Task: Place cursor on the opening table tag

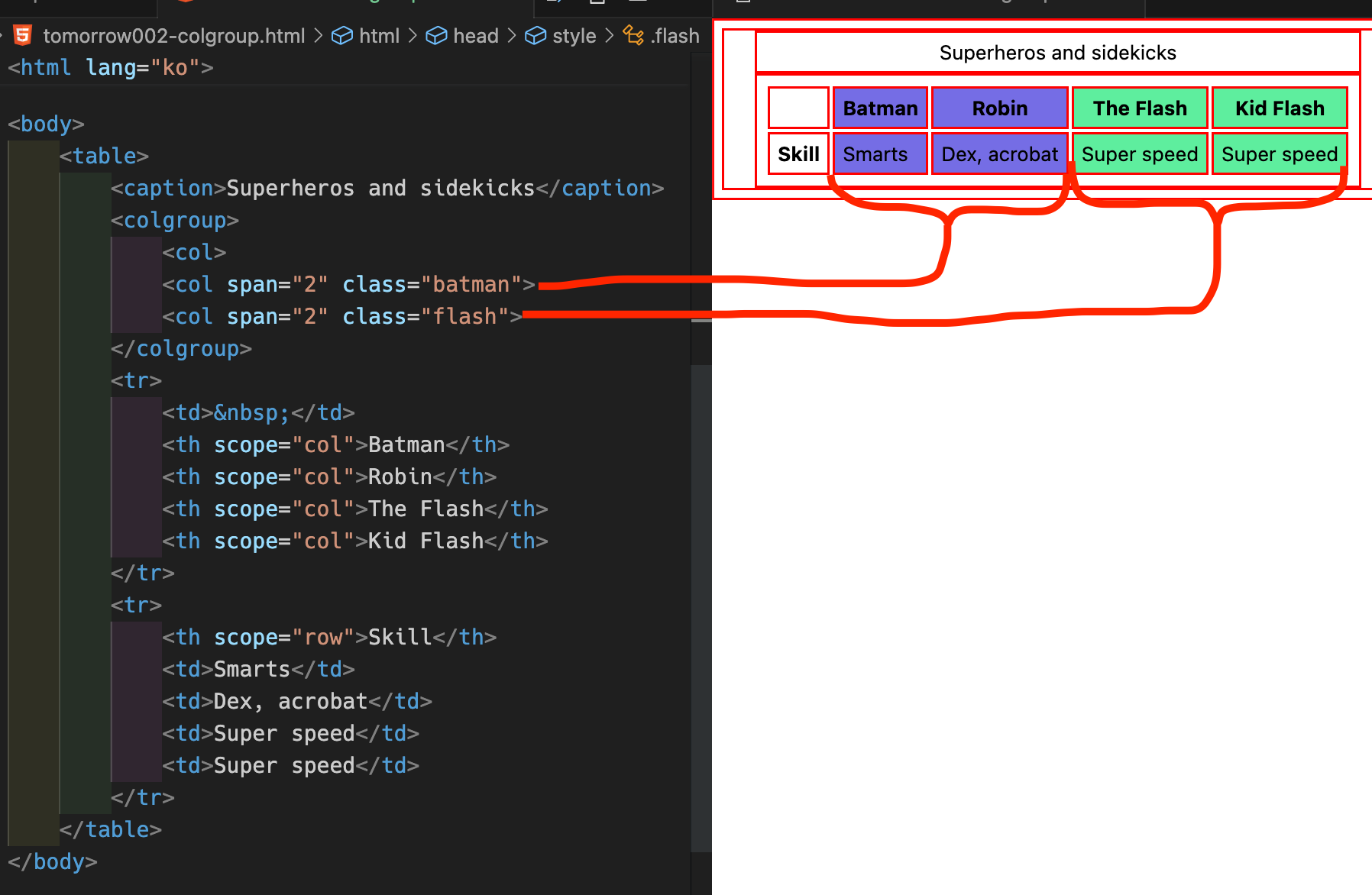Action: click(104, 156)
